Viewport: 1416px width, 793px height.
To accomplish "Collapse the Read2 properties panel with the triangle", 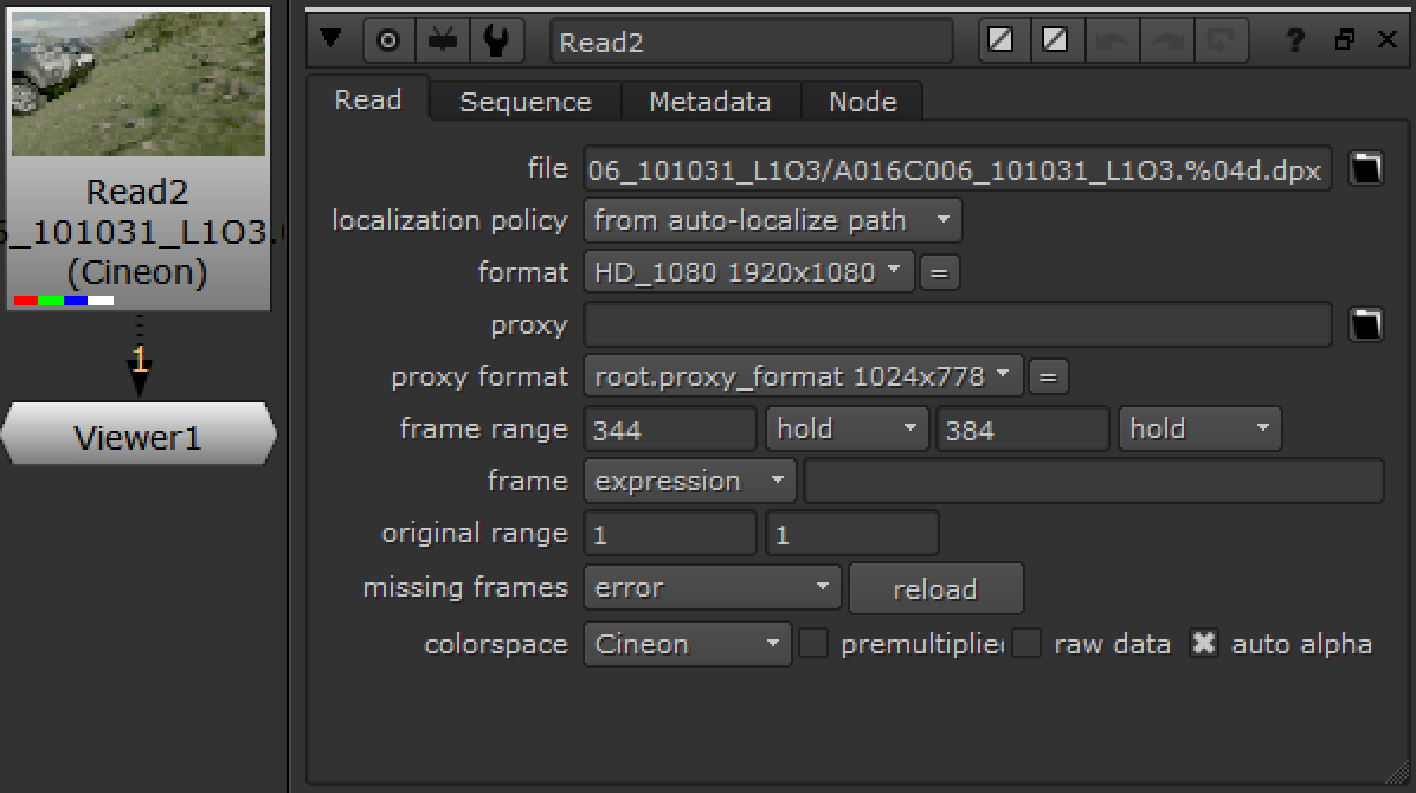I will point(331,40).
